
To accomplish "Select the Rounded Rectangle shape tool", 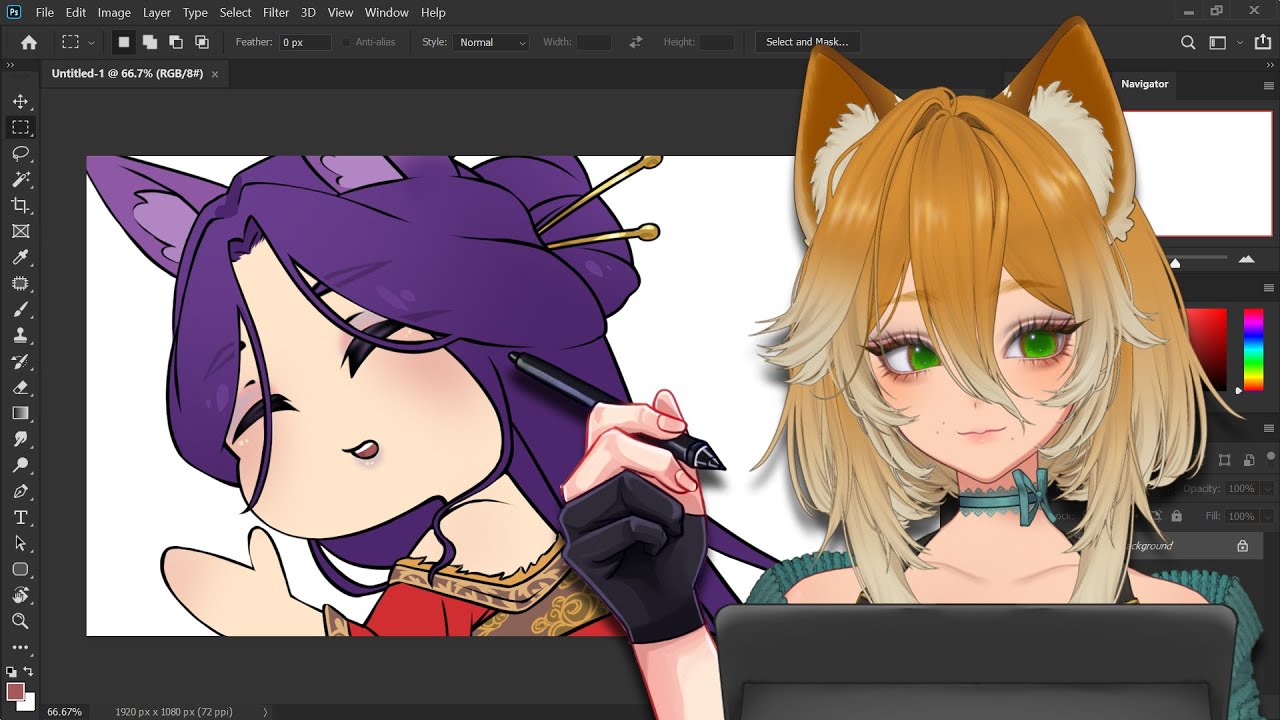I will [20, 569].
